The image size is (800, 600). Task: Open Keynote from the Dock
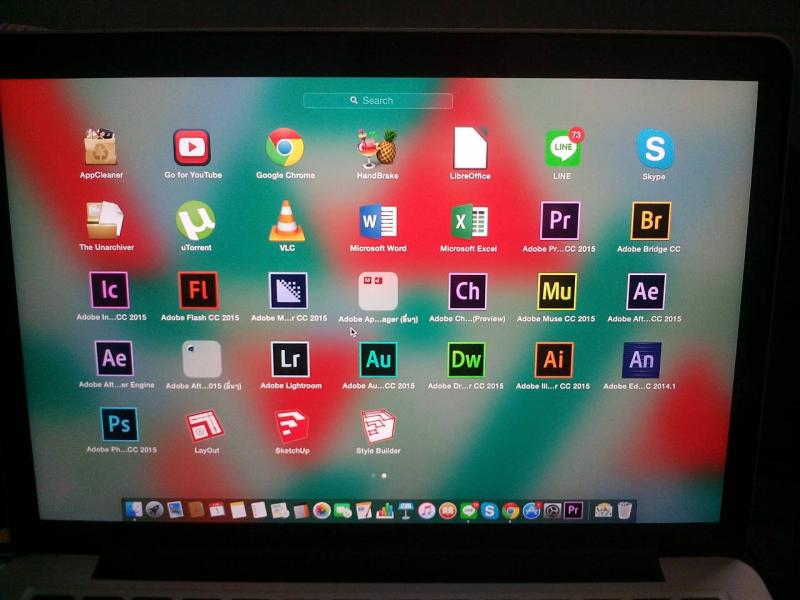tap(406, 510)
